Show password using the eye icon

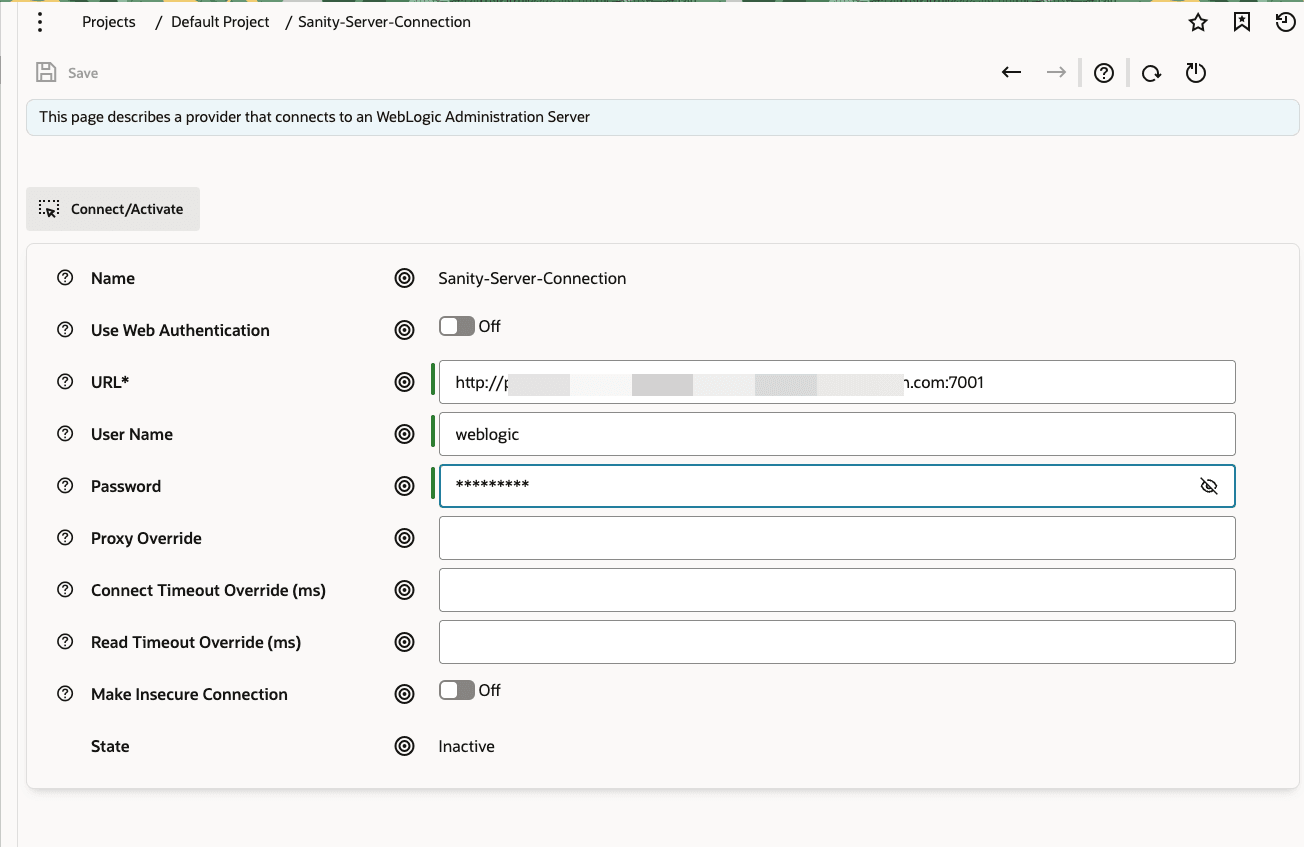1209,486
